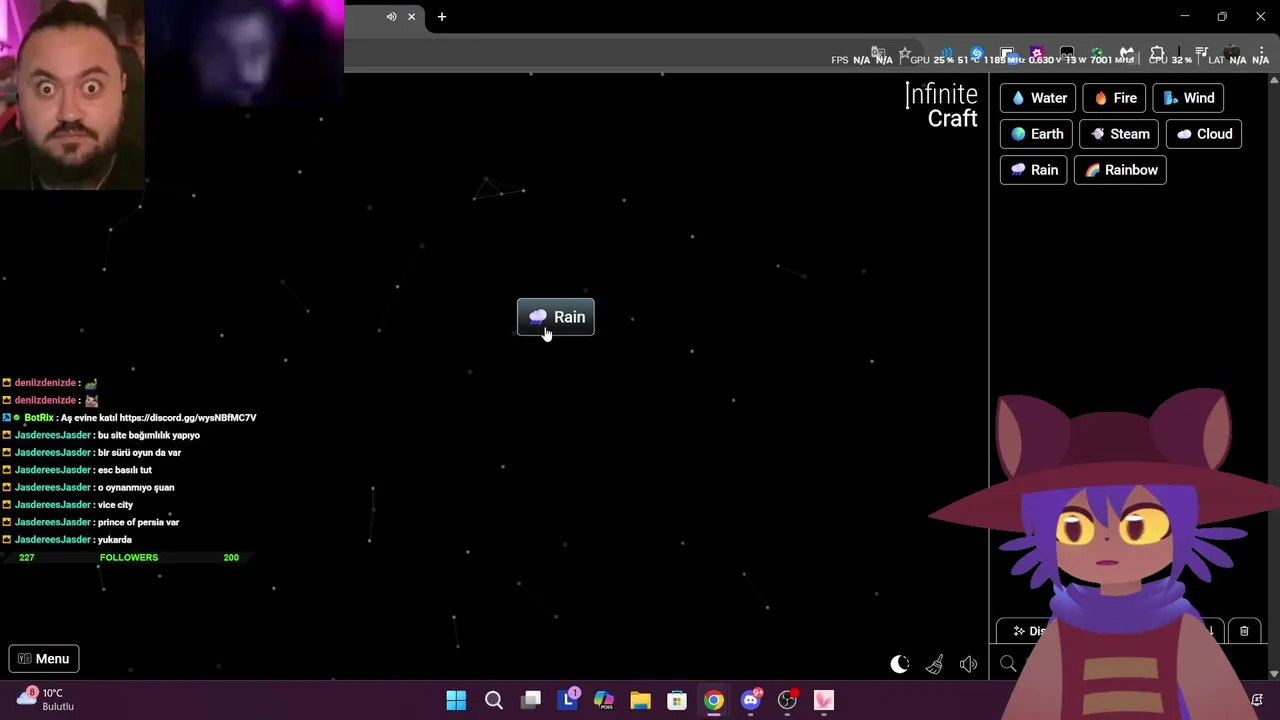Select the Fire element in sidebar

click(x=1114, y=98)
